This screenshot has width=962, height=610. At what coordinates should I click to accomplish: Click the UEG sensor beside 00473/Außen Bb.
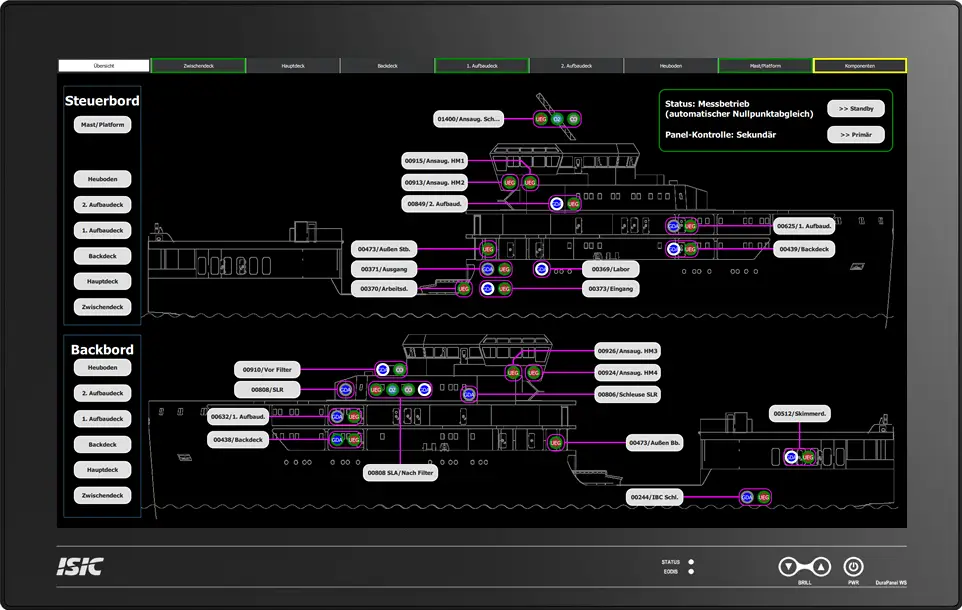[x=556, y=442]
